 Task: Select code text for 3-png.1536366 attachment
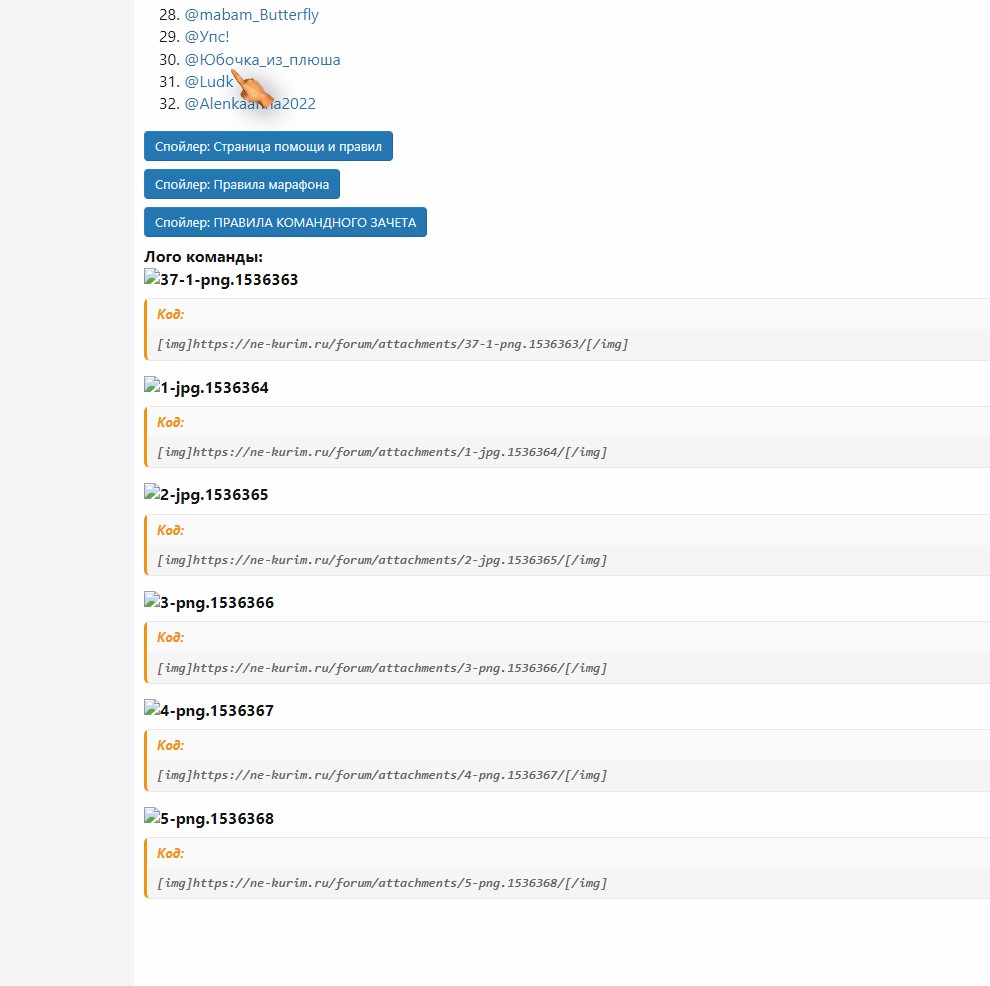point(382,668)
